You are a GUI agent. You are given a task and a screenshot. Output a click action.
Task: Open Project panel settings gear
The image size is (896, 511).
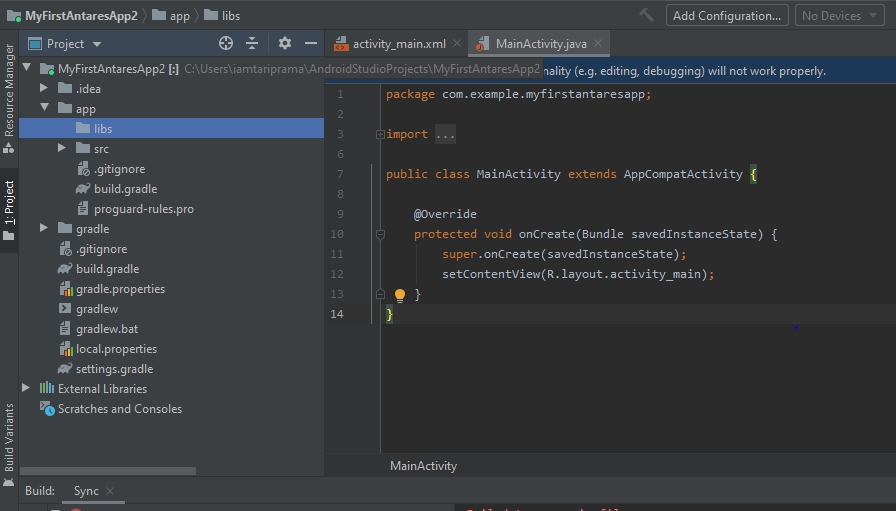tap(285, 43)
